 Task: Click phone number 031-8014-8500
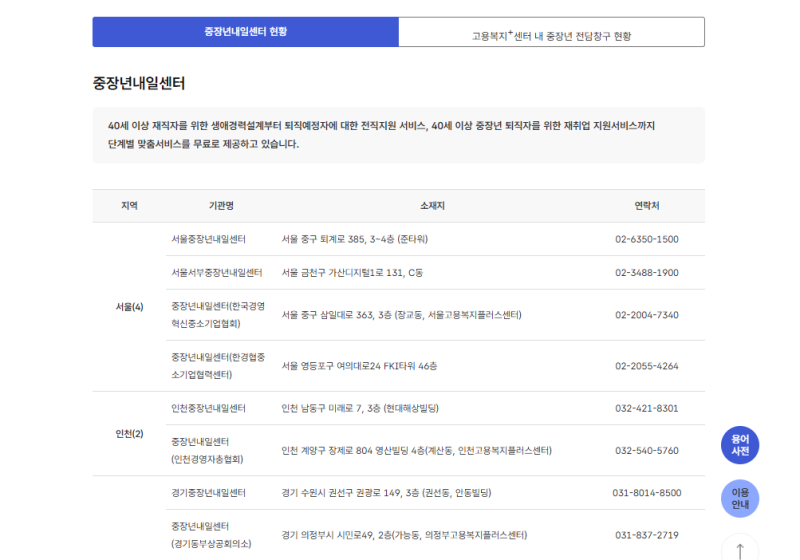coord(646,493)
